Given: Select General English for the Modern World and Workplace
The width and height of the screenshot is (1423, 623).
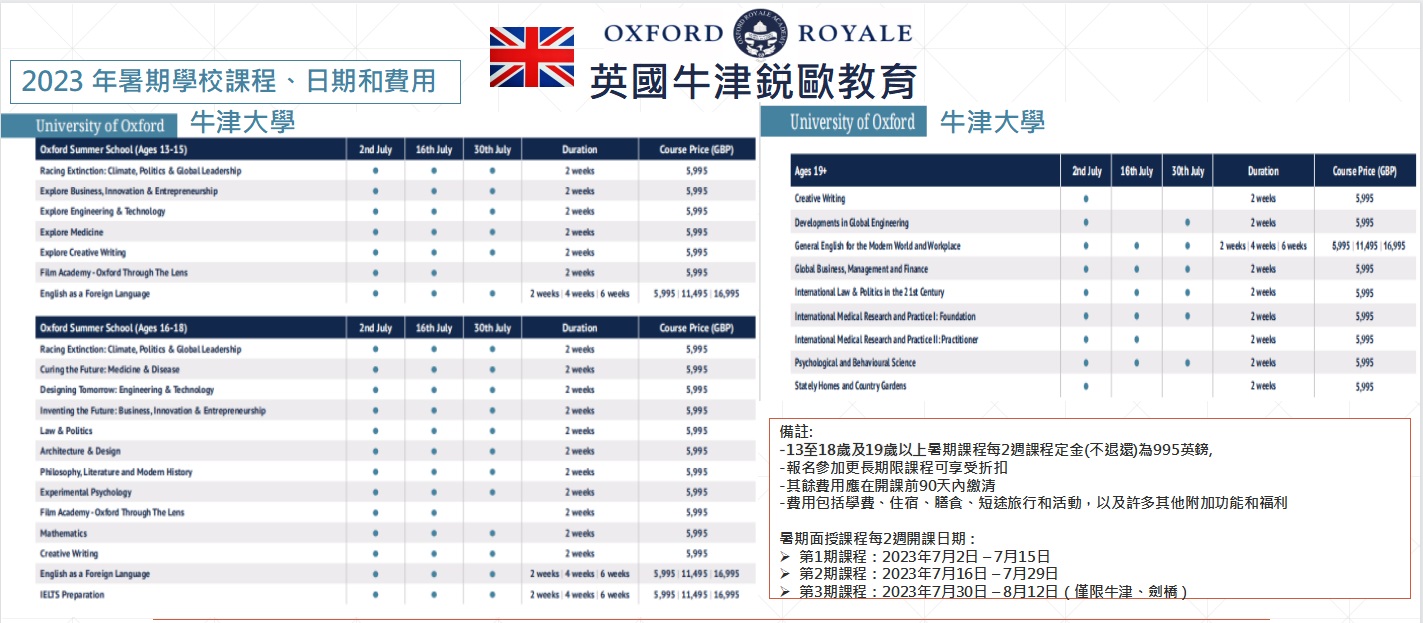Looking at the screenshot, I should pyautogui.click(x=877, y=246).
